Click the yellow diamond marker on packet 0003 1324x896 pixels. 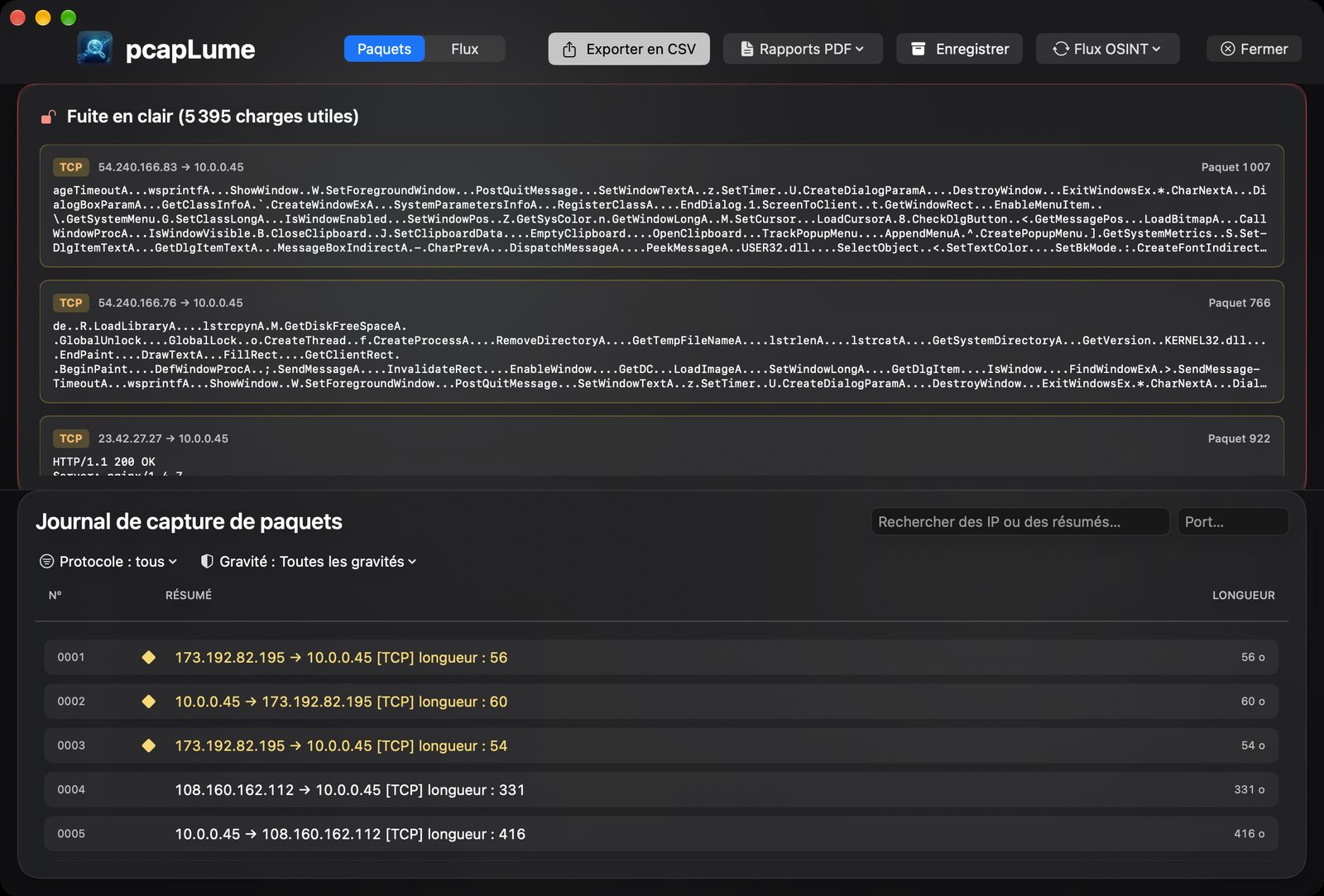(x=149, y=745)
